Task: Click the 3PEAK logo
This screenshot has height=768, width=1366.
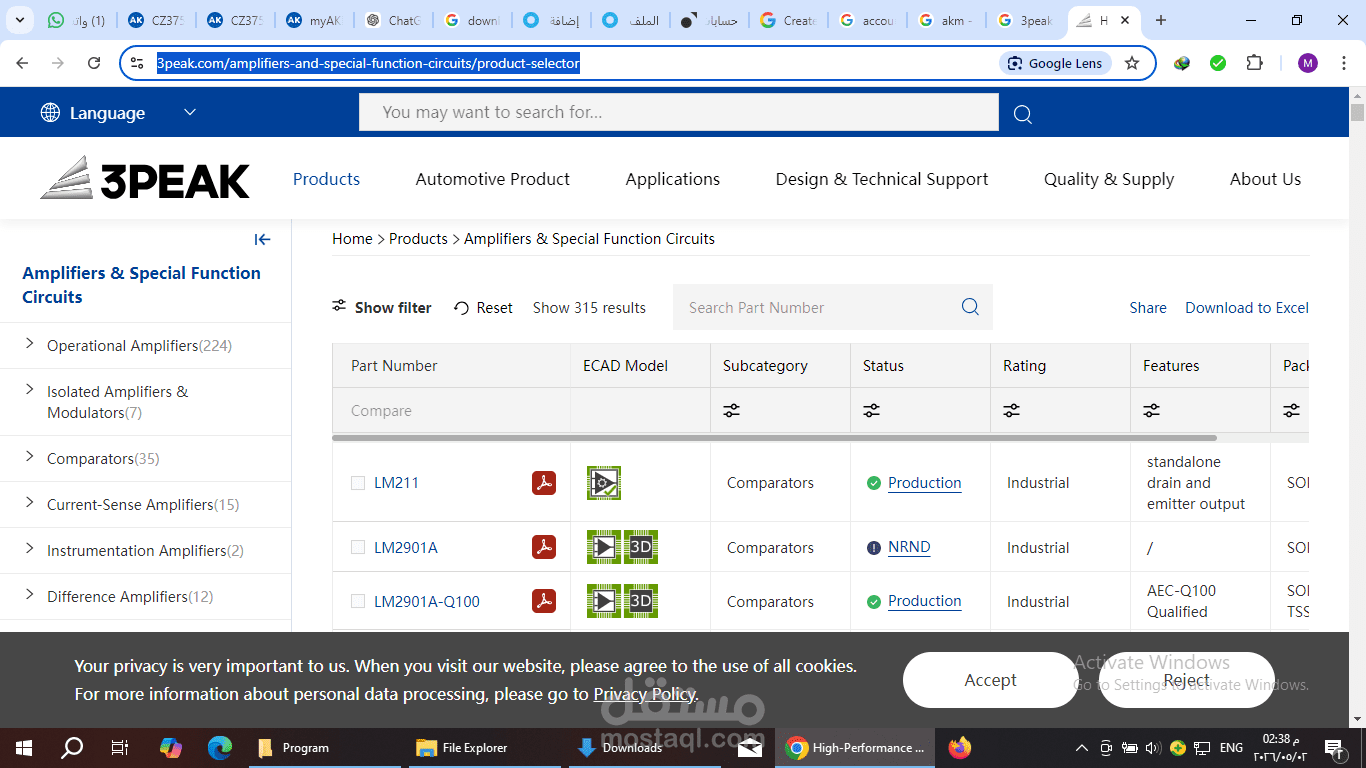Action: point(145,178)
